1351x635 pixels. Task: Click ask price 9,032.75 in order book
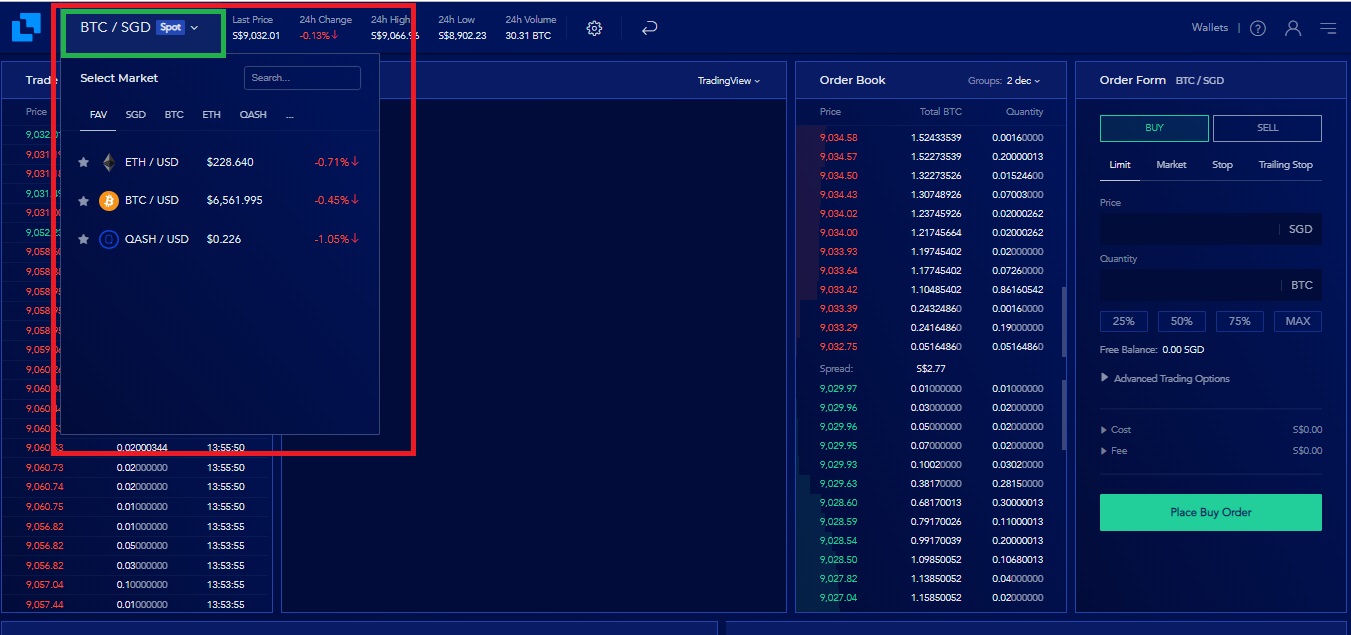[838, 347]
